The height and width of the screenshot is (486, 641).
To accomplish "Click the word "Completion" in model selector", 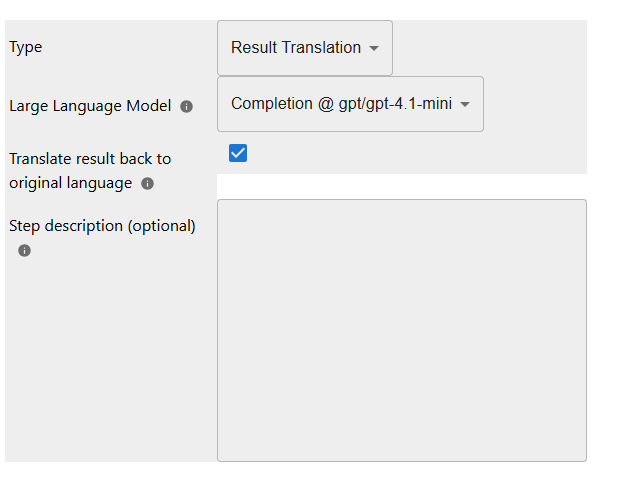I will coord(272,104).
